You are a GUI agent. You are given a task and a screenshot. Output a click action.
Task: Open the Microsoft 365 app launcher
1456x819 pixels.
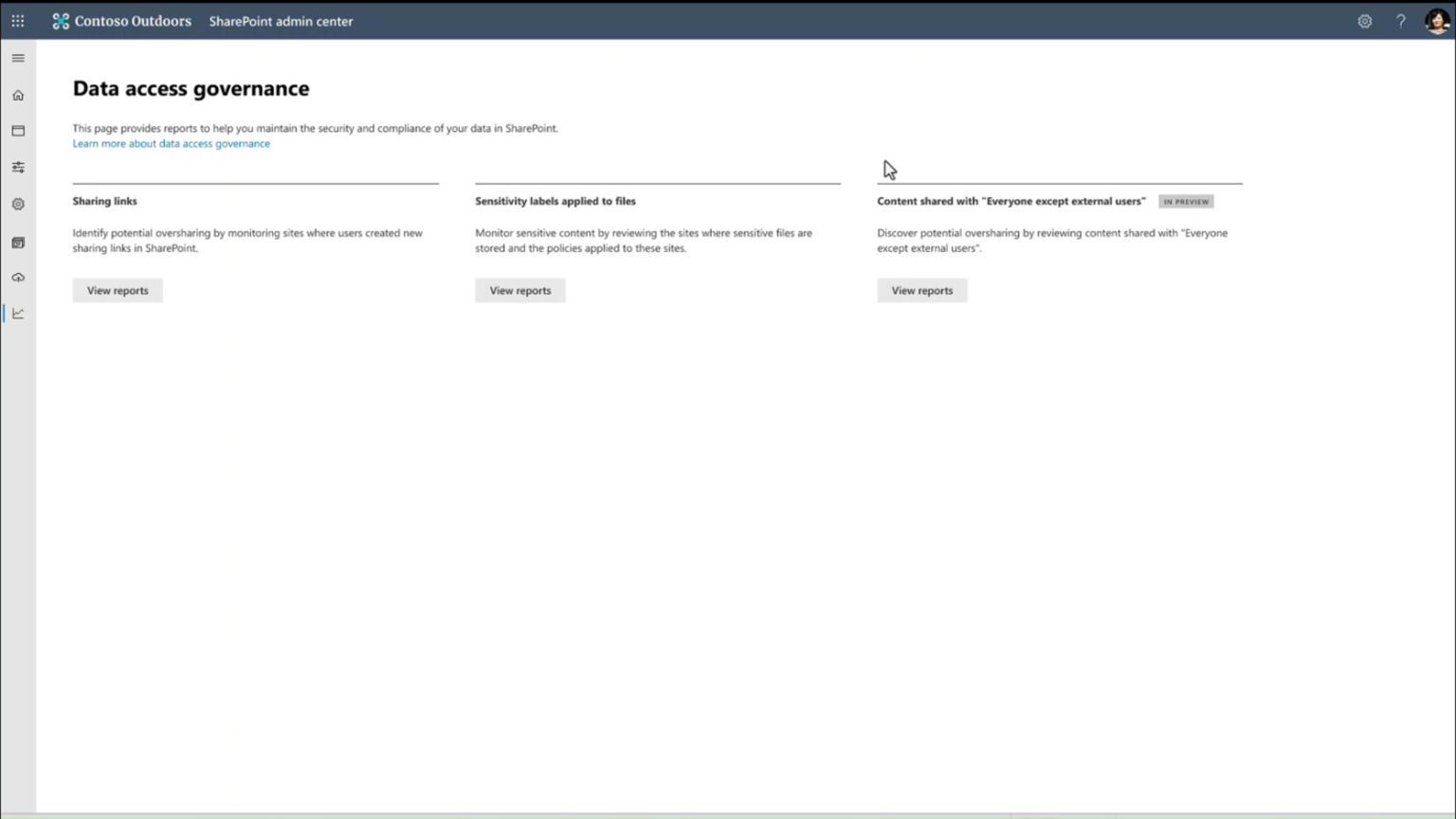(17, 21)
